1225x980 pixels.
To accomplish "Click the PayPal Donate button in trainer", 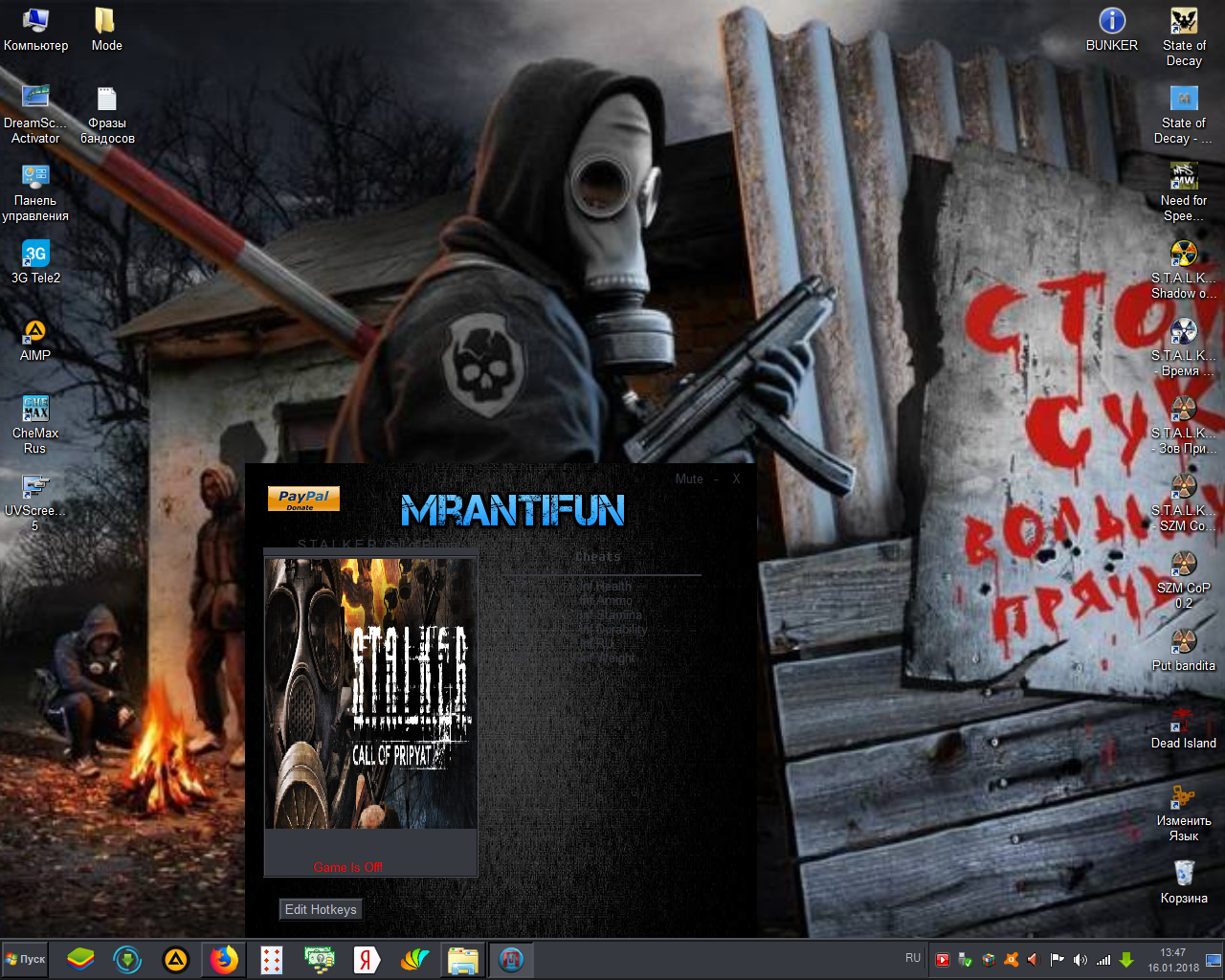I will (303, 499).
